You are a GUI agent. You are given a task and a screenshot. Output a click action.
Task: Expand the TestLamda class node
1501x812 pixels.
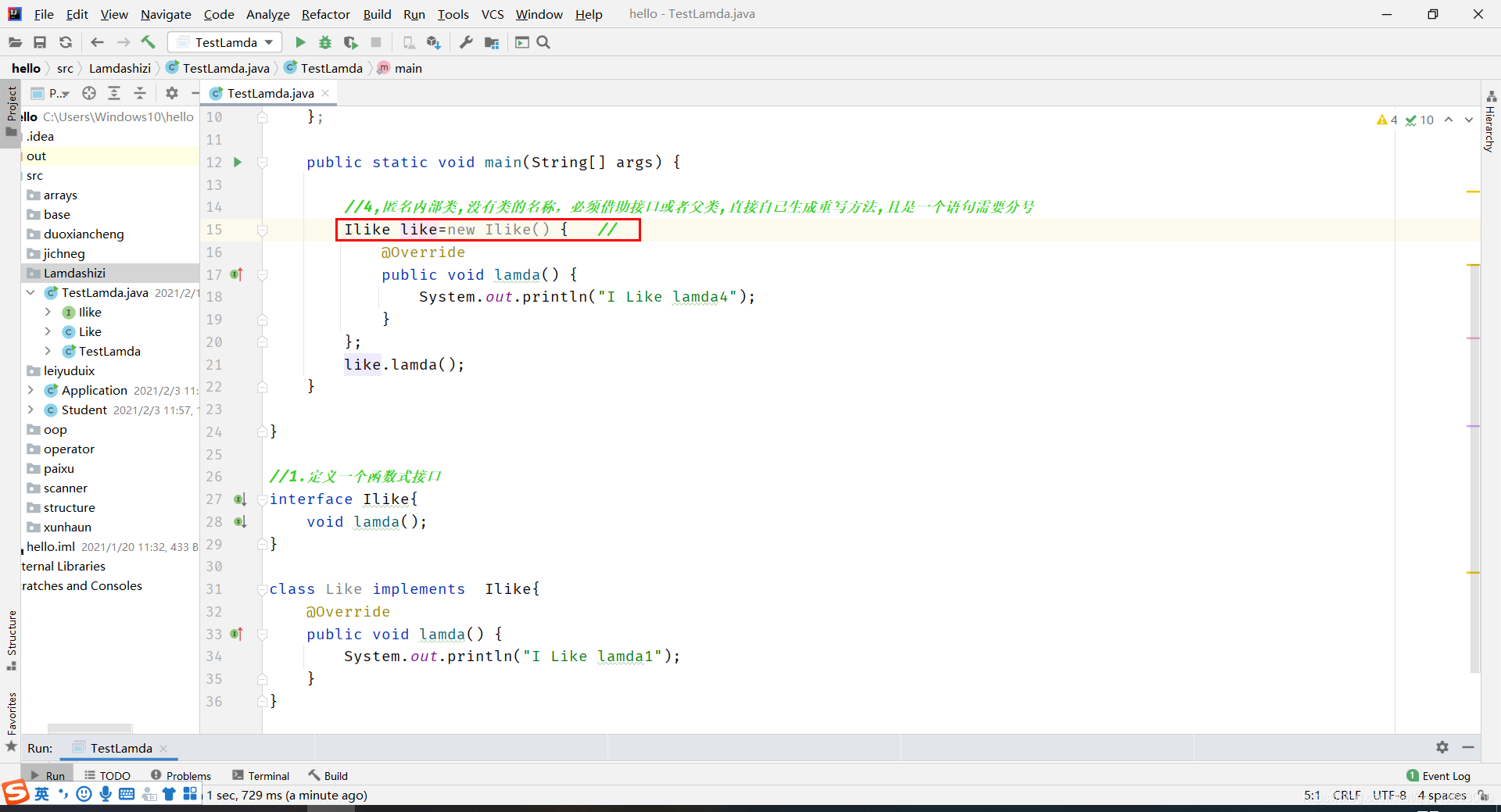point(48,351)
